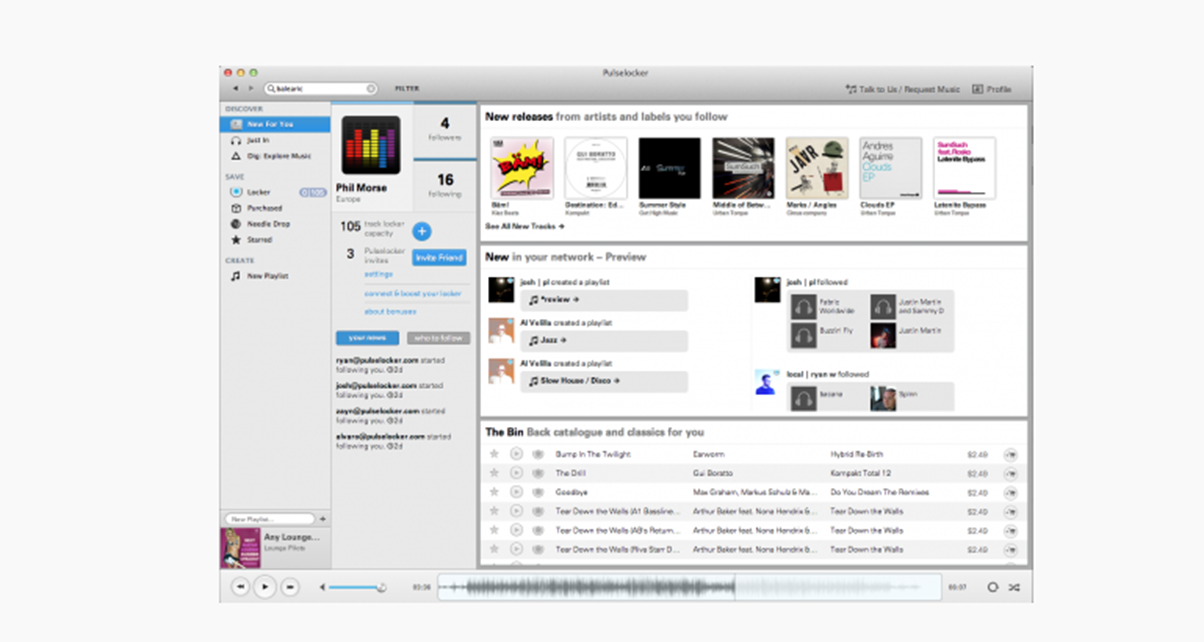The width and height of the screenshot is (1204, 642).
Task: Open Dig: Explore Music in sidebar
Action: (271, 156)
